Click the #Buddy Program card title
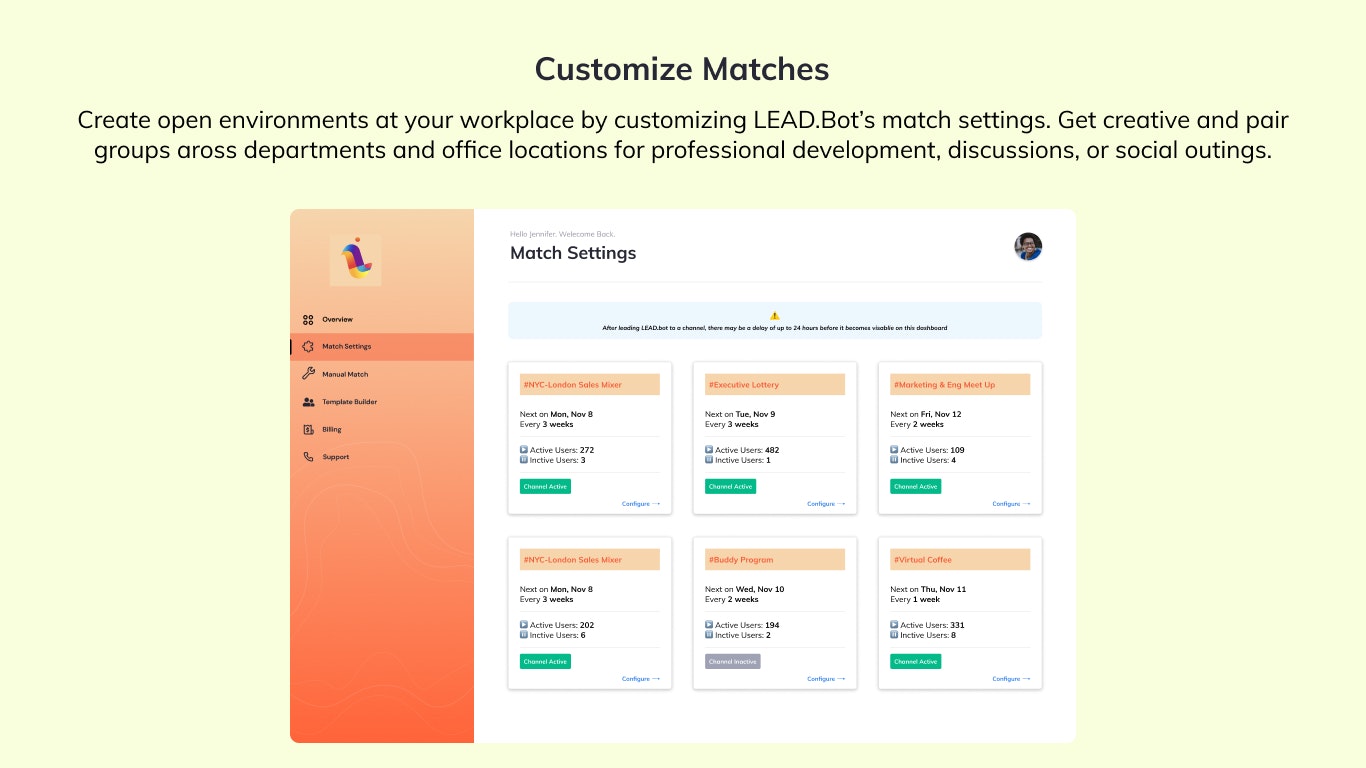This screenshot has height=768, width=1366. coord(741,560)
